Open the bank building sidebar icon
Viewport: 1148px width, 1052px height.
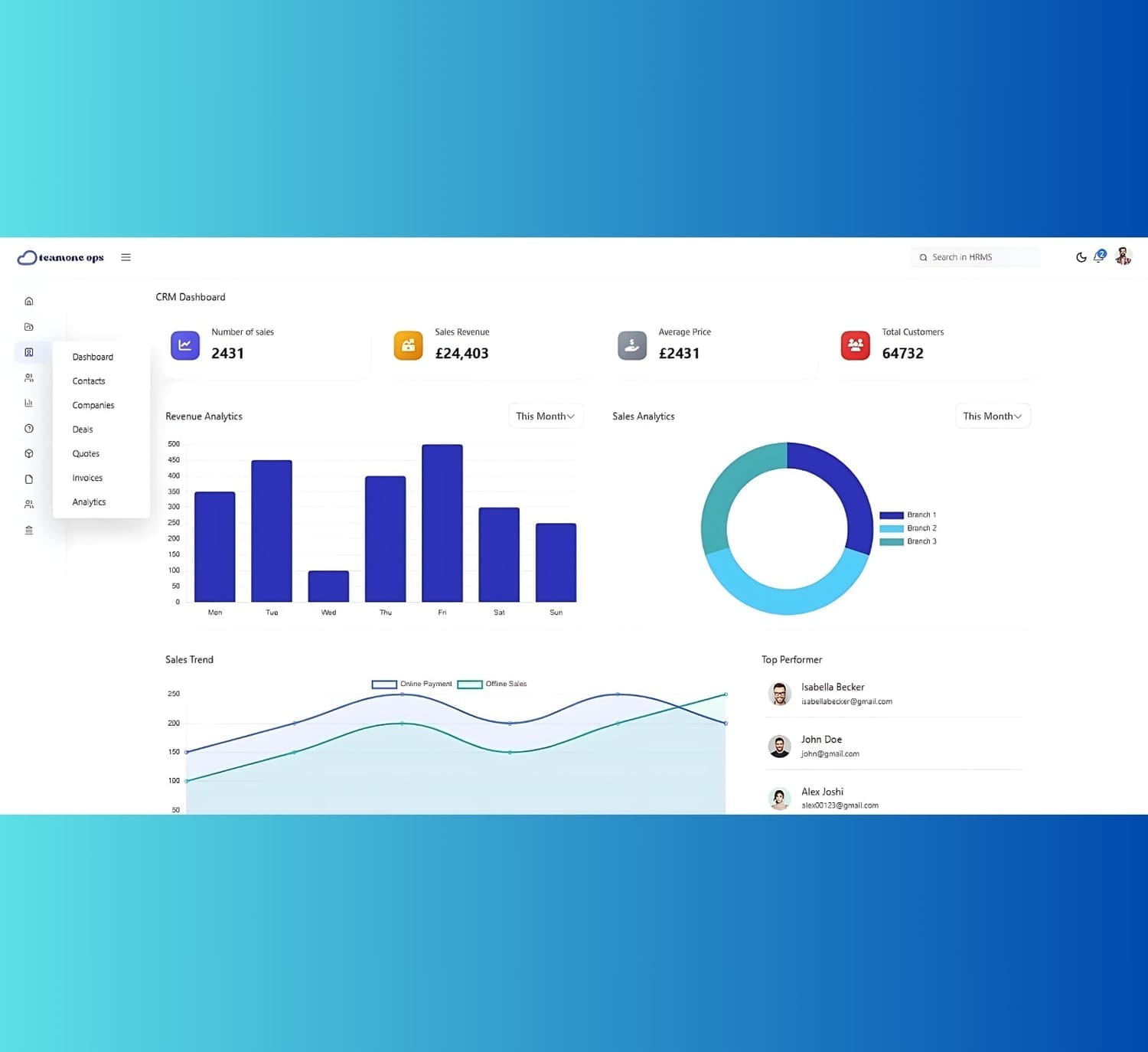(29, 530)
